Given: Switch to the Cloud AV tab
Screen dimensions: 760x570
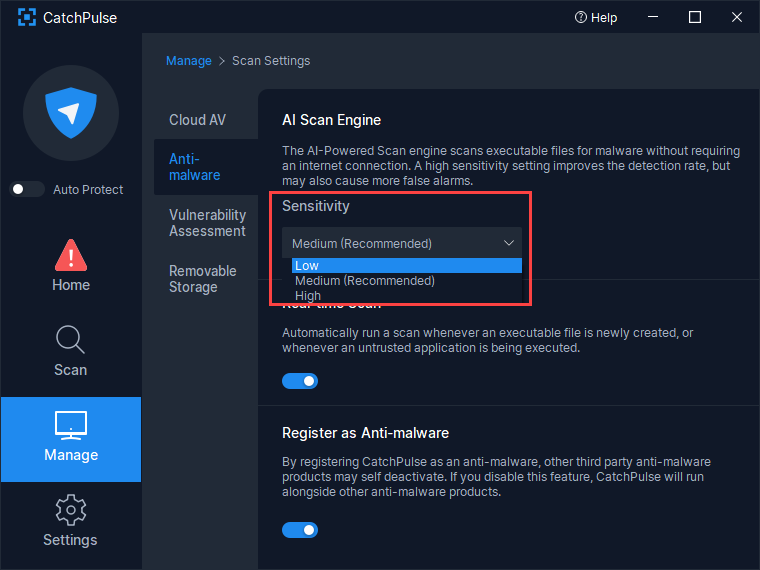Looking at the screenshot, I should (197, 120).
